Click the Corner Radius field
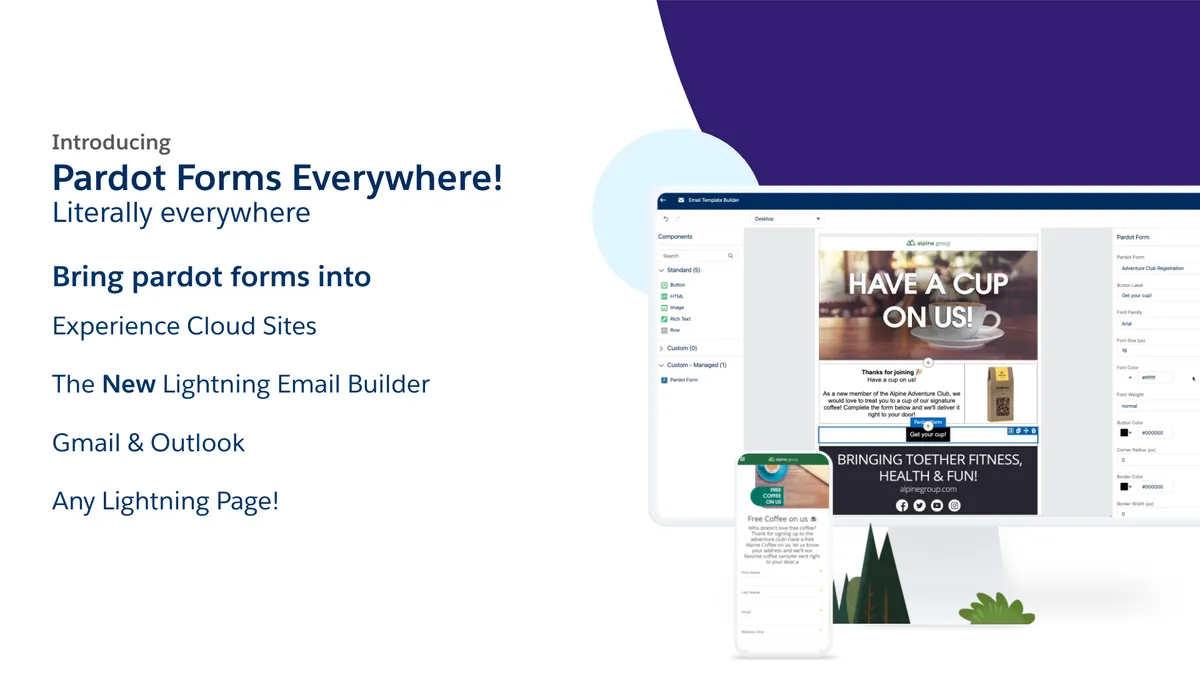This screenshot has height=675, width=1200. 1158,460
